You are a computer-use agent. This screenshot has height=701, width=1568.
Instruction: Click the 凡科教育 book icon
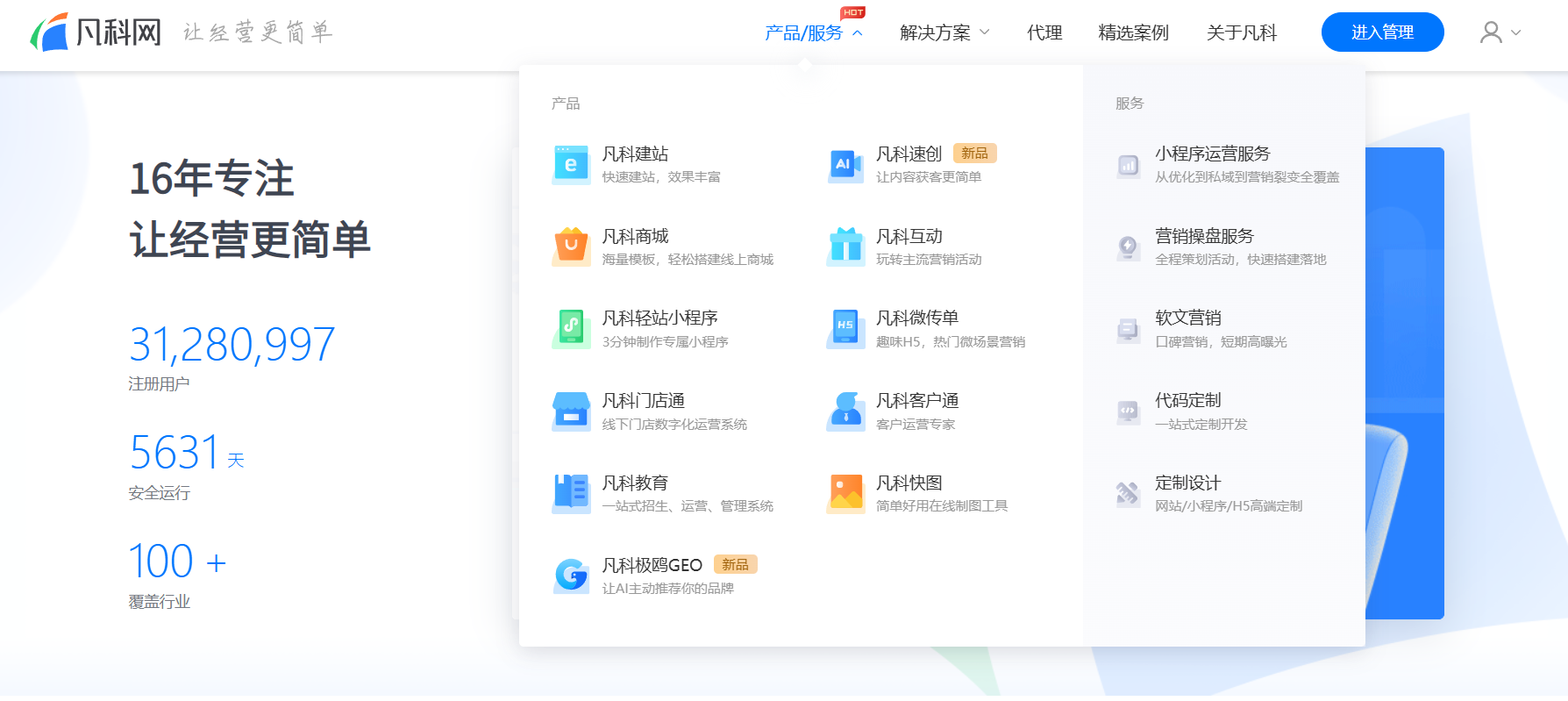[571, 493]
